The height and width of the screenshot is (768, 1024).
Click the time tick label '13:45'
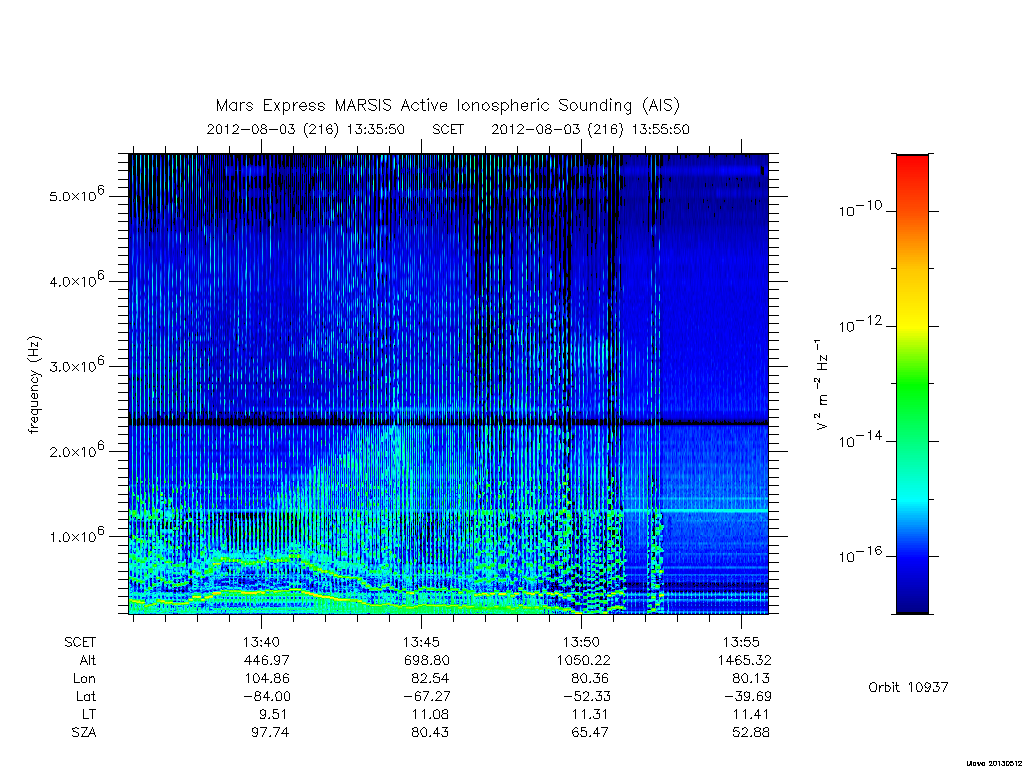(421, 643)
